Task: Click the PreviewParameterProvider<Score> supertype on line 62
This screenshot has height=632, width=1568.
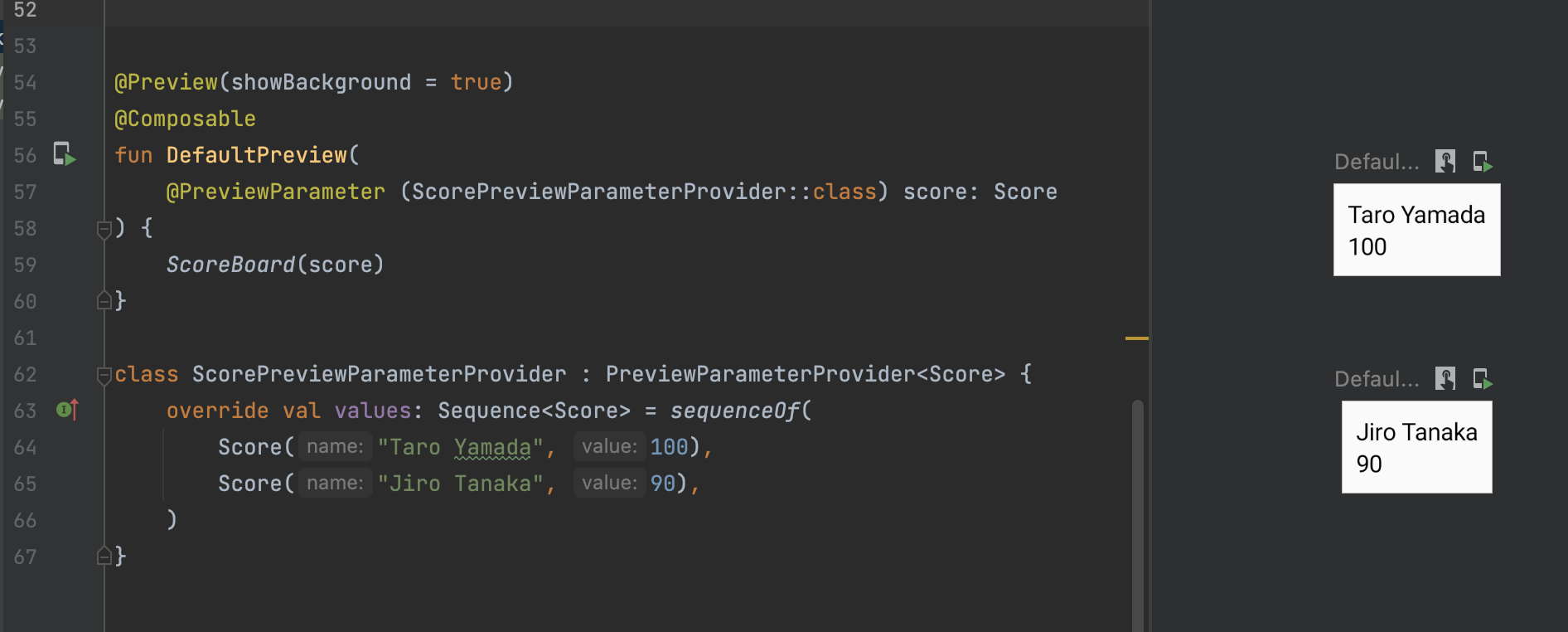Action: [805, 374]
